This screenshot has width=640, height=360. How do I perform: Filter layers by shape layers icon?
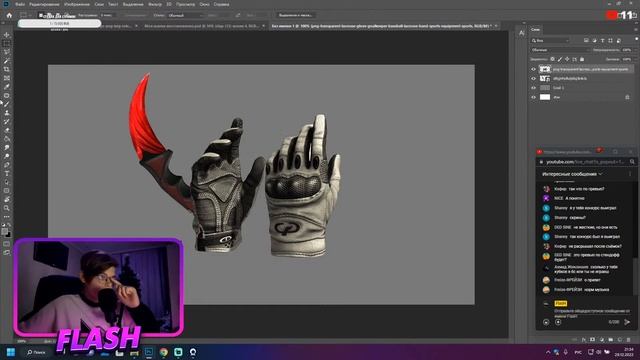point(611,40)
